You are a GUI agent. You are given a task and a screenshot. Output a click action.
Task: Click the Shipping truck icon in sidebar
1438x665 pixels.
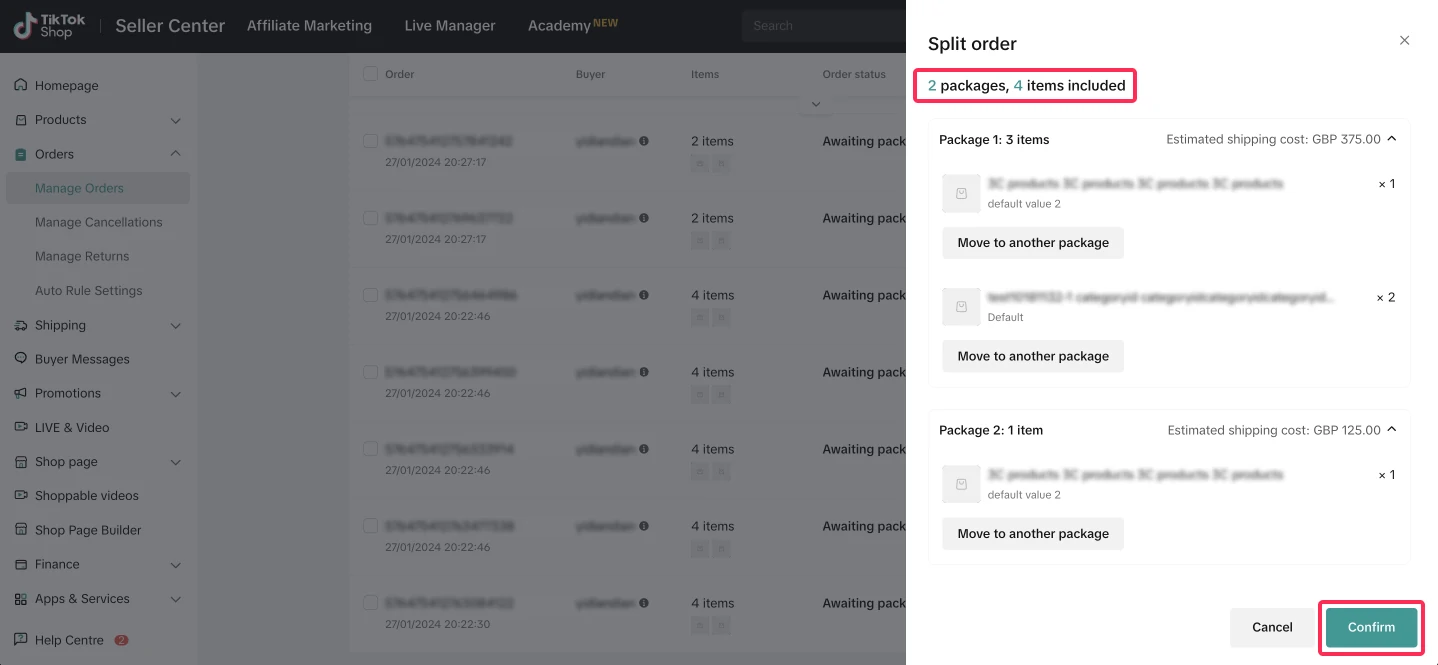coord(21,325)
